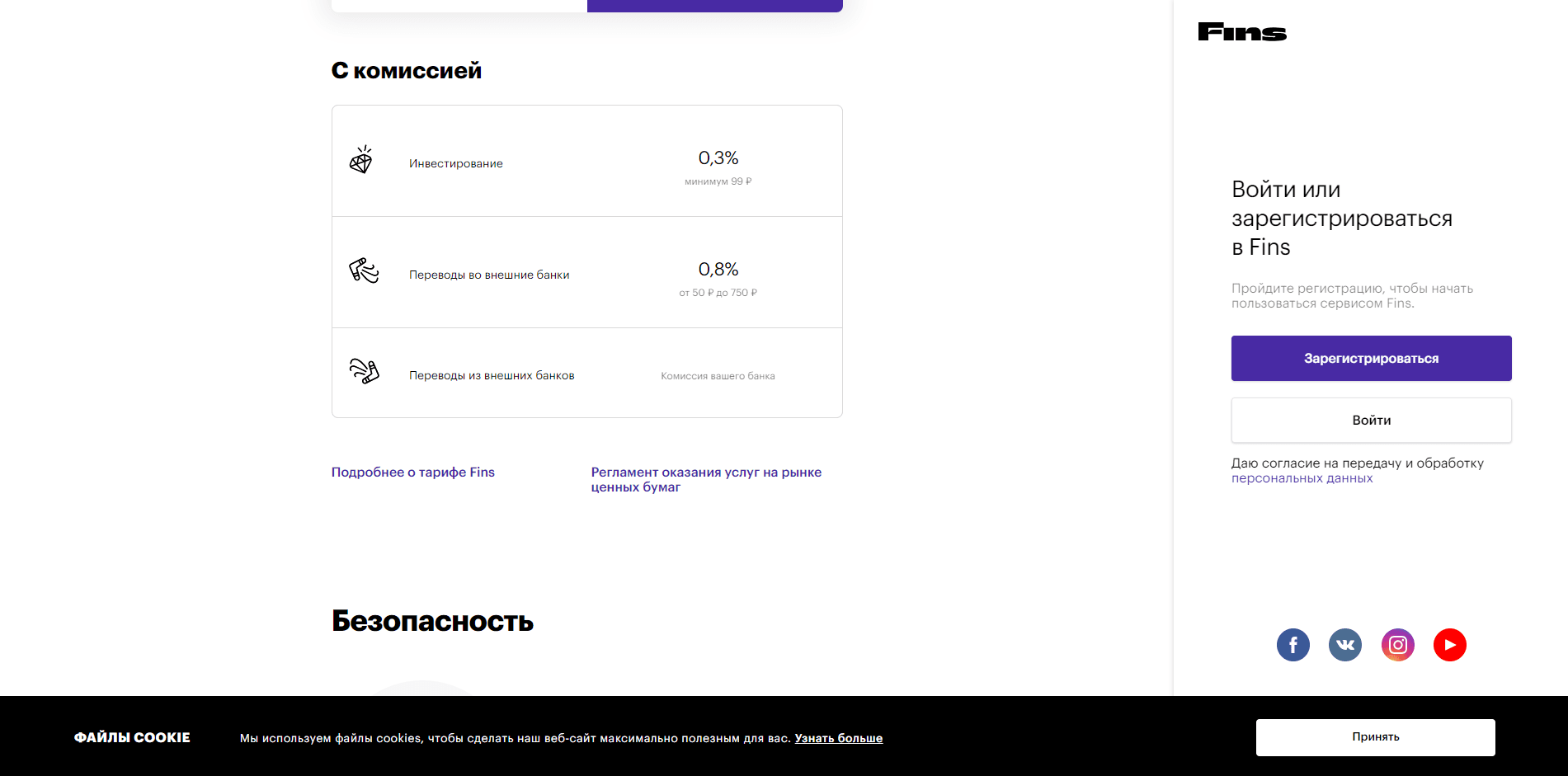The width and height of the screenshot is (1568, 776).
Task: Open the VK social icon
Action: (1344, 645)
